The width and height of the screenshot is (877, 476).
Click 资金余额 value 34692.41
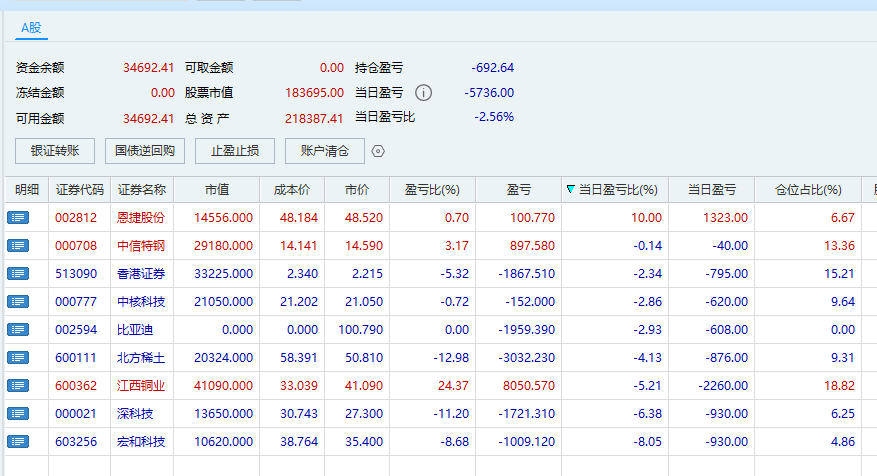149,68
